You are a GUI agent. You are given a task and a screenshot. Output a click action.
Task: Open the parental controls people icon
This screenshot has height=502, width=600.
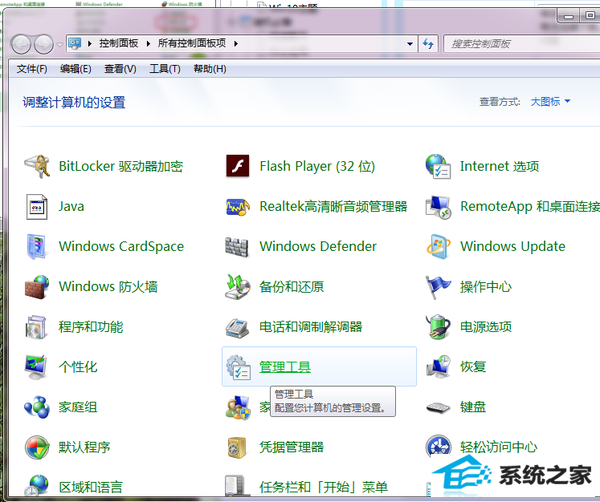point(238,407)
